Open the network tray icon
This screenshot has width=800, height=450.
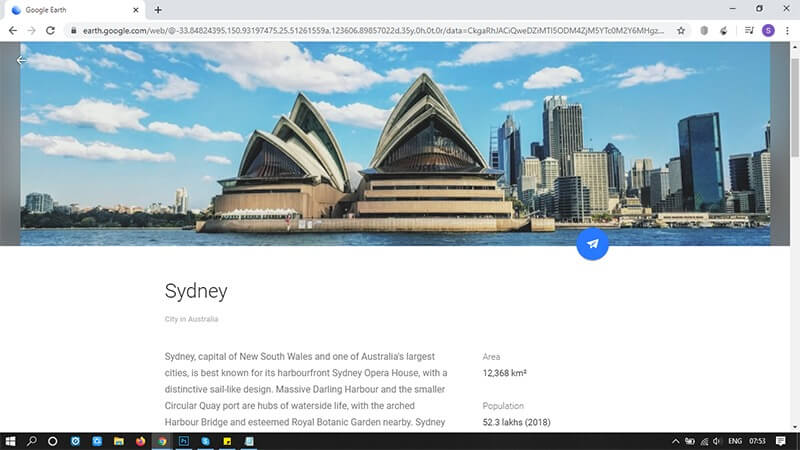click(x=704, y=441)
